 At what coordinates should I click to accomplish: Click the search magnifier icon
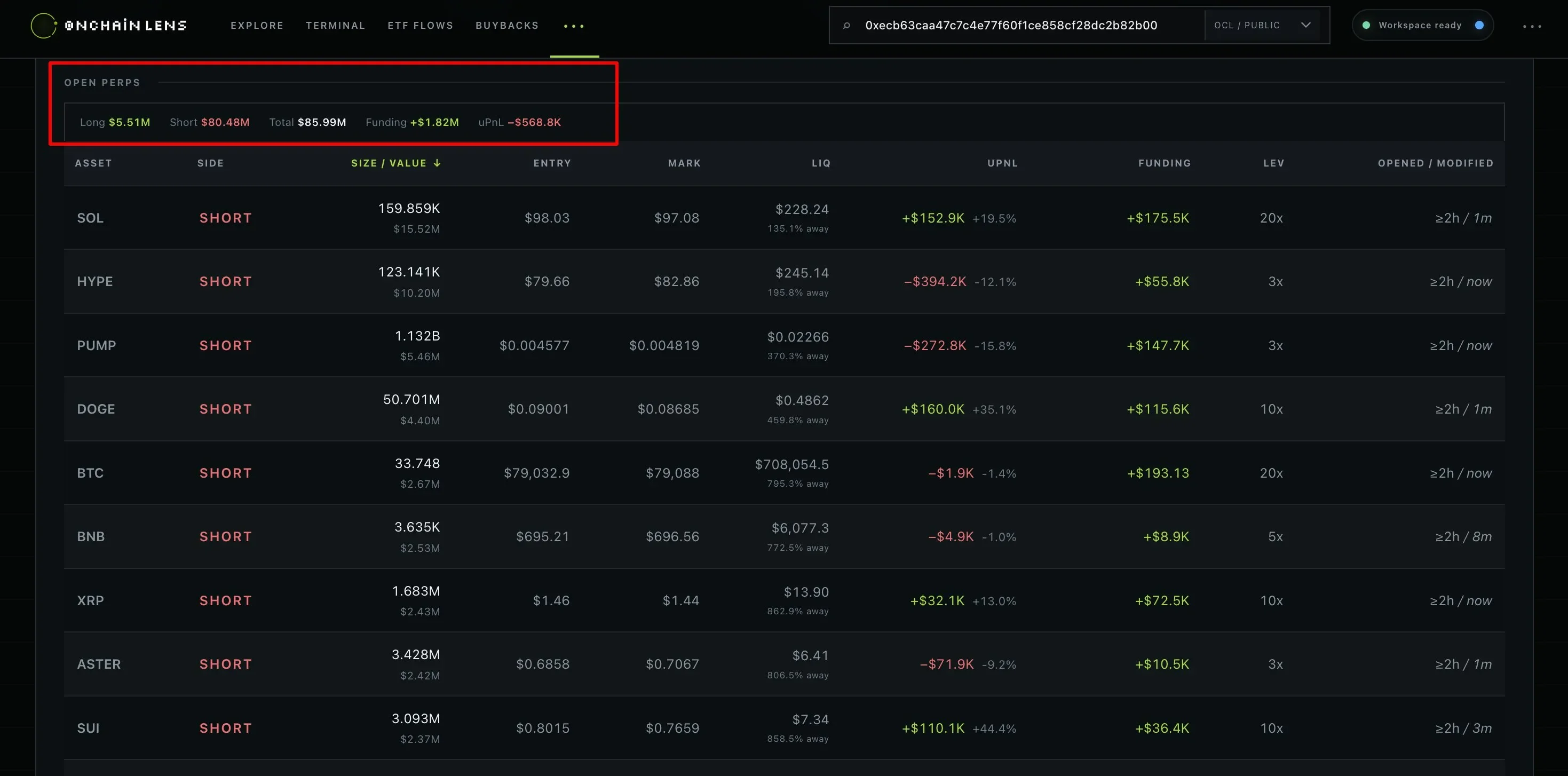click(x=846, y=26)
